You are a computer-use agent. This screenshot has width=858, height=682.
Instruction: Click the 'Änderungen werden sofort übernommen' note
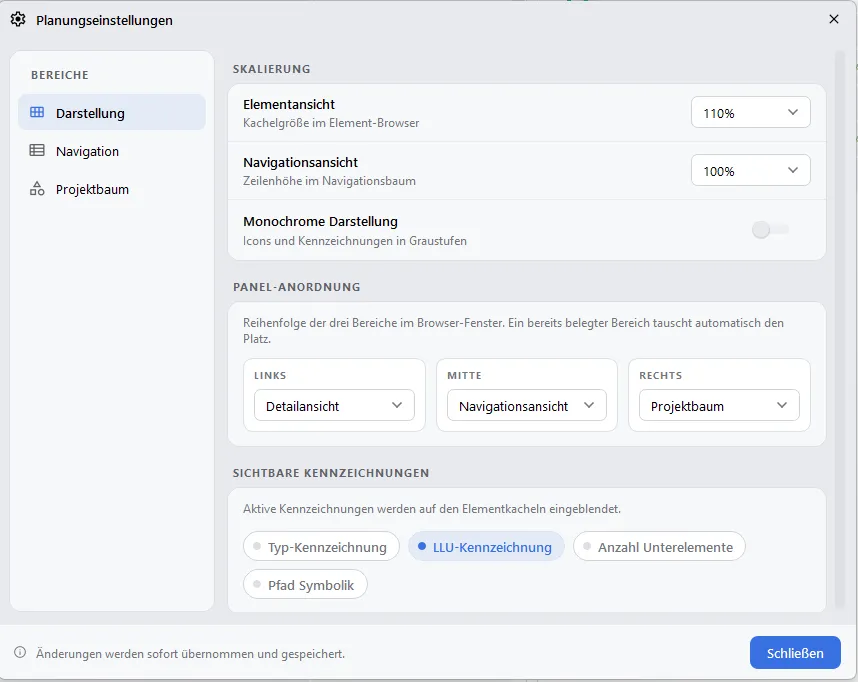[x=190, y=654]
